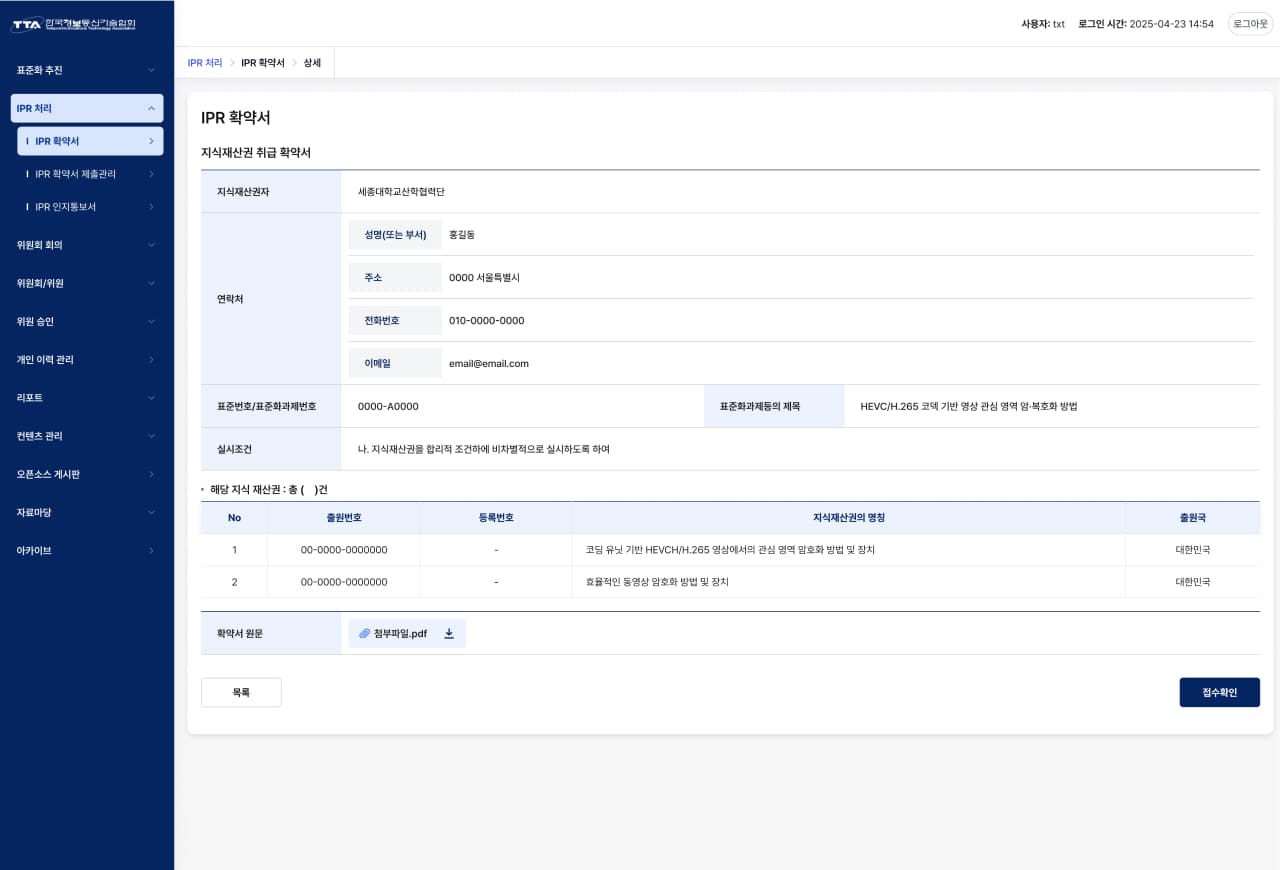Go to 오픈소스 게시판
Screen dimensions: 1280x870
[87, 475]
